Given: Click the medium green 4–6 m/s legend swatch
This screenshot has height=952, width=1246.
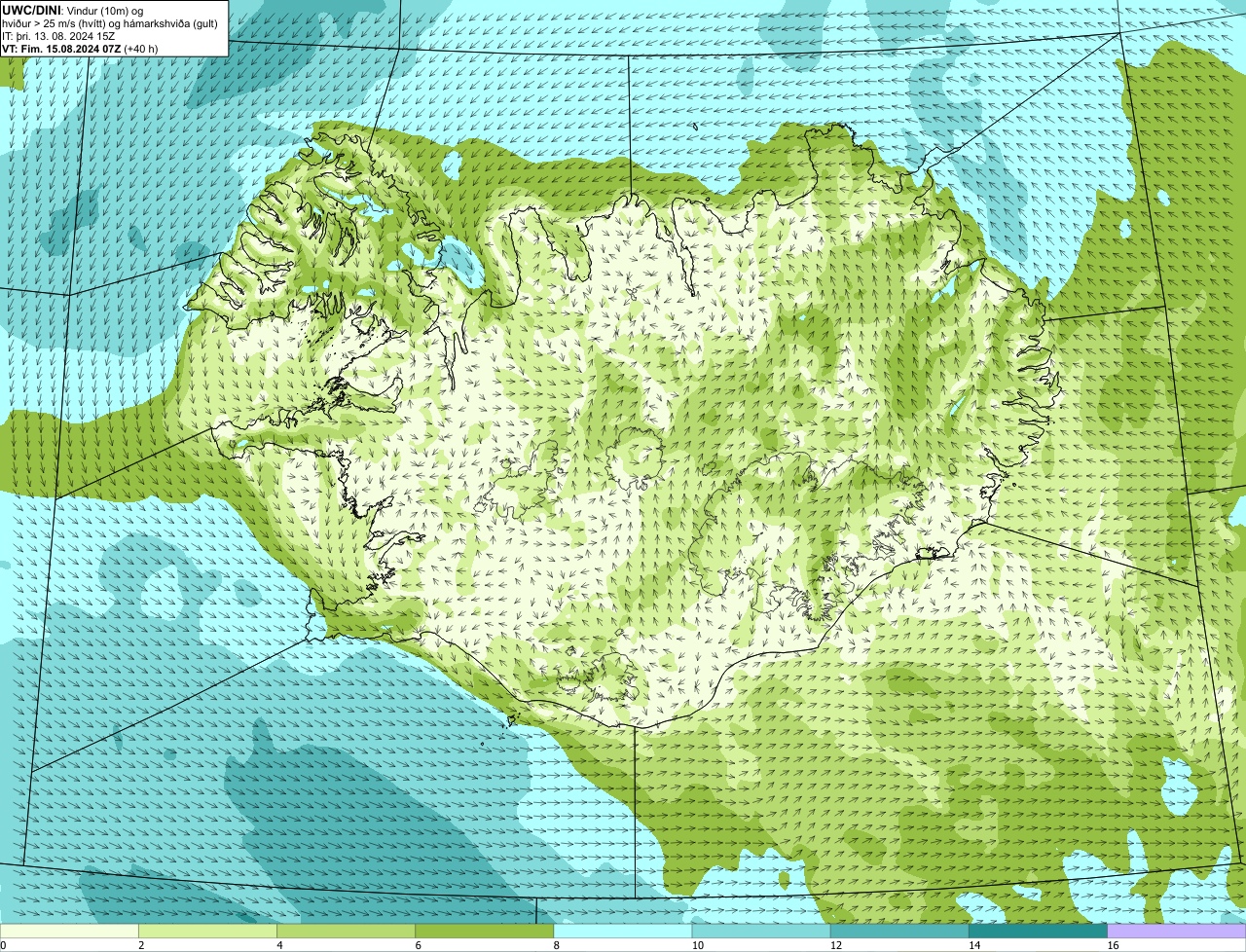Looking at the screenshot, I should (x=346, y=931).
